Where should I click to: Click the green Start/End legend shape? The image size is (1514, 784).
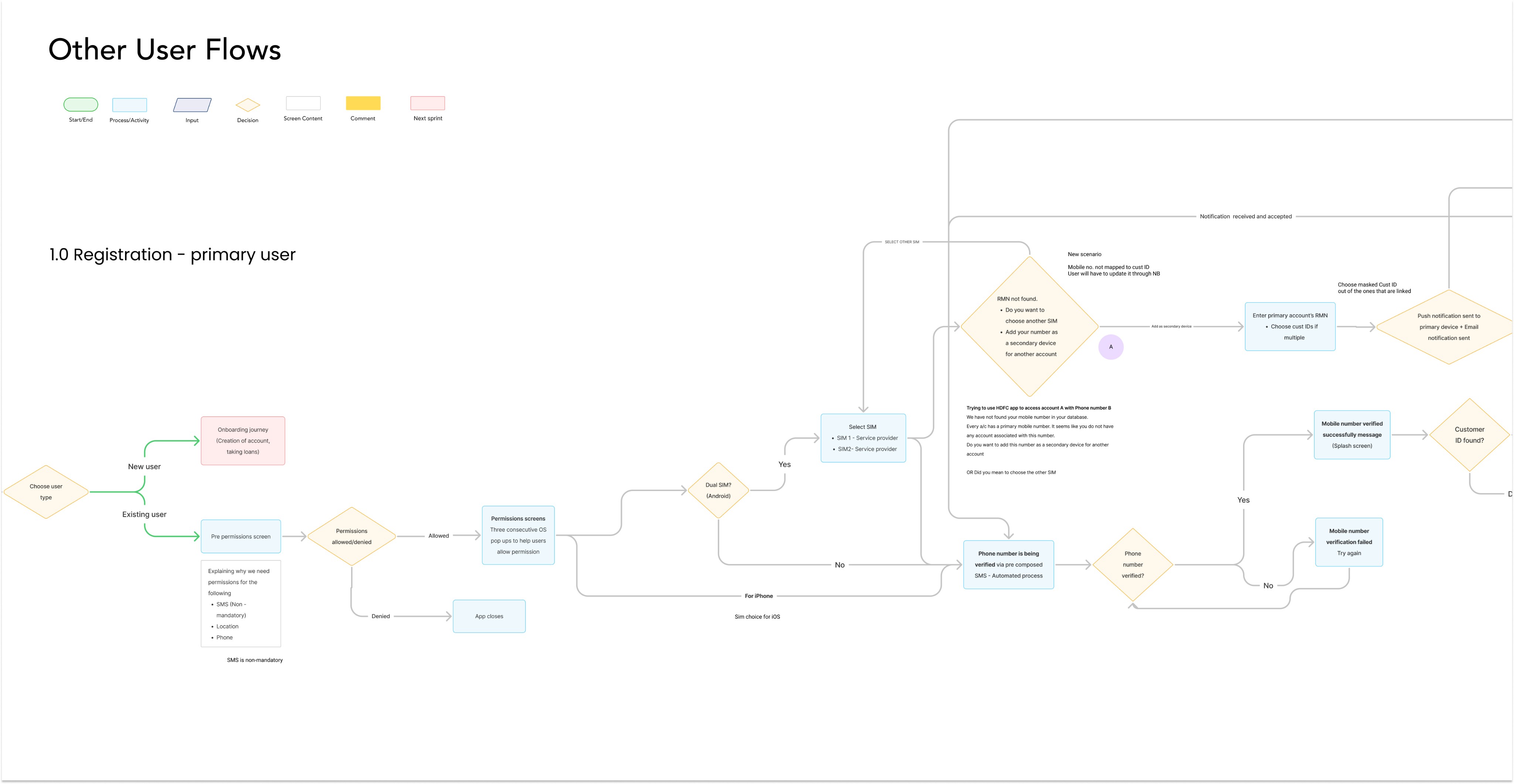[x=81, y=105]
